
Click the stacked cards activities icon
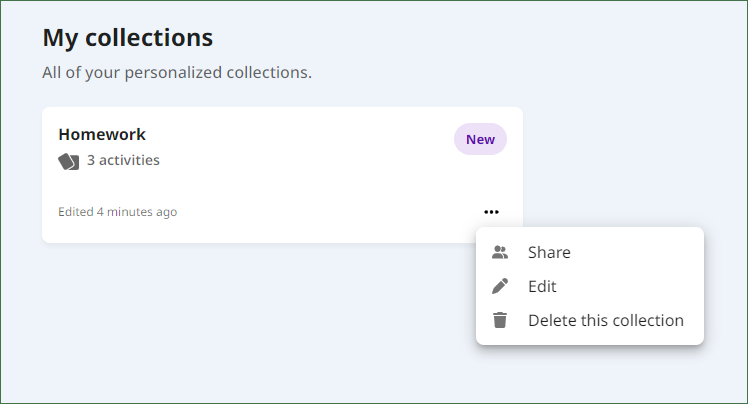[x=69, y=161]
